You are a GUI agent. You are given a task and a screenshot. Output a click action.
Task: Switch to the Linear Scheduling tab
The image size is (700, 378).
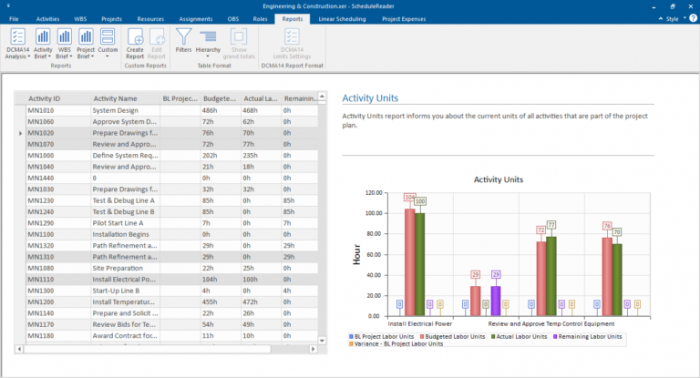tap(342, 19)
